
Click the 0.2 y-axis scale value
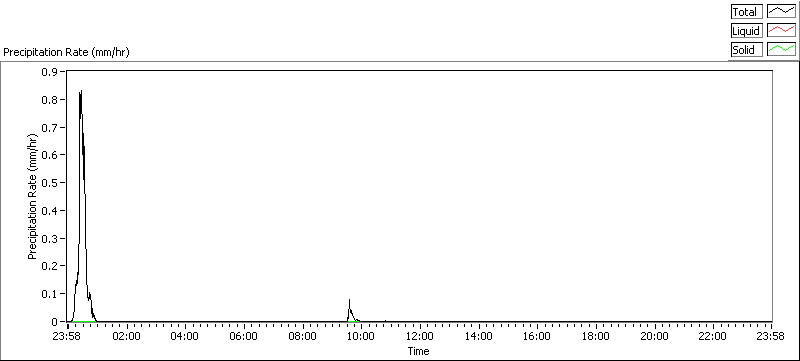tap(50, 266)
